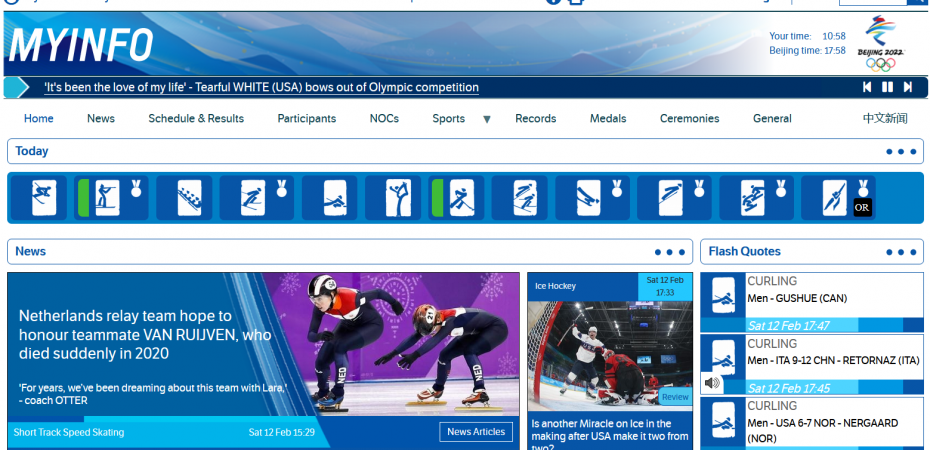Open ITA 9-12 CHN RETORNAZ flash quote
The height and width of the screenshot is (450, 930).
click(x=833, y=360)
